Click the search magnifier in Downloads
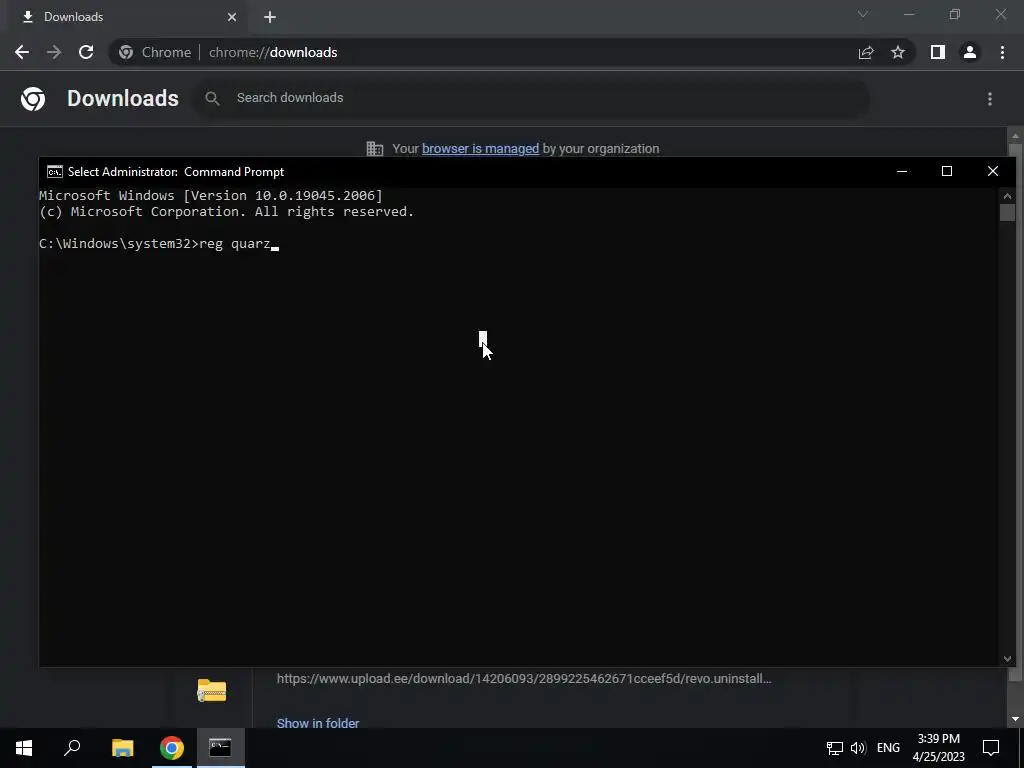 coord(212,98)
